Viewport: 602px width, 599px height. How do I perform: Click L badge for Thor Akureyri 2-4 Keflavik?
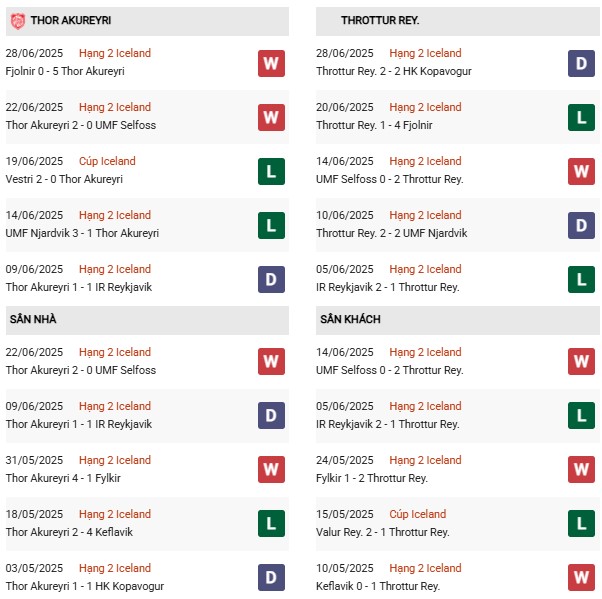271,523
